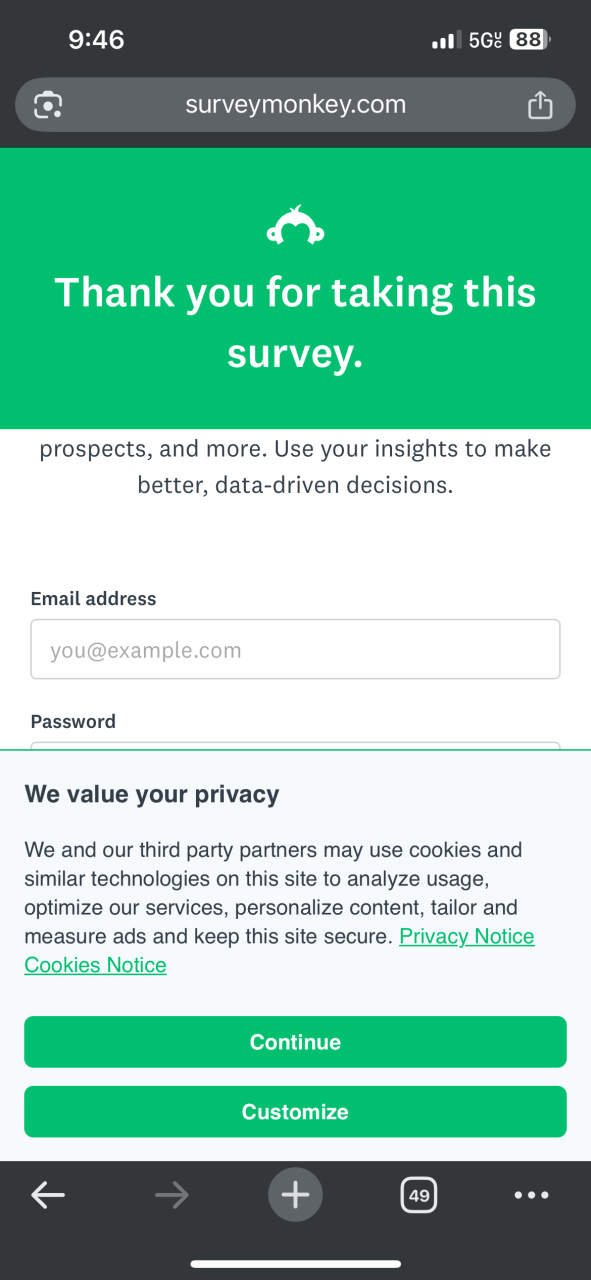
Task: Focus the Email address field
Action: pyautogui.click(x=295, y=649)
